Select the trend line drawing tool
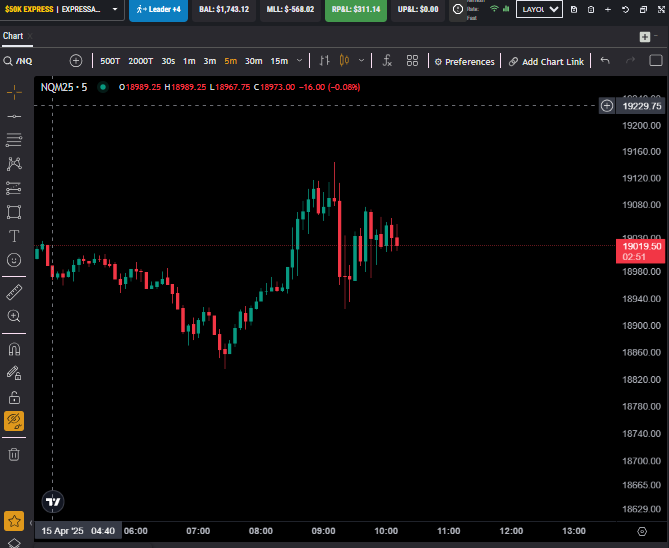The image size is (669, 548). [14, 116]
